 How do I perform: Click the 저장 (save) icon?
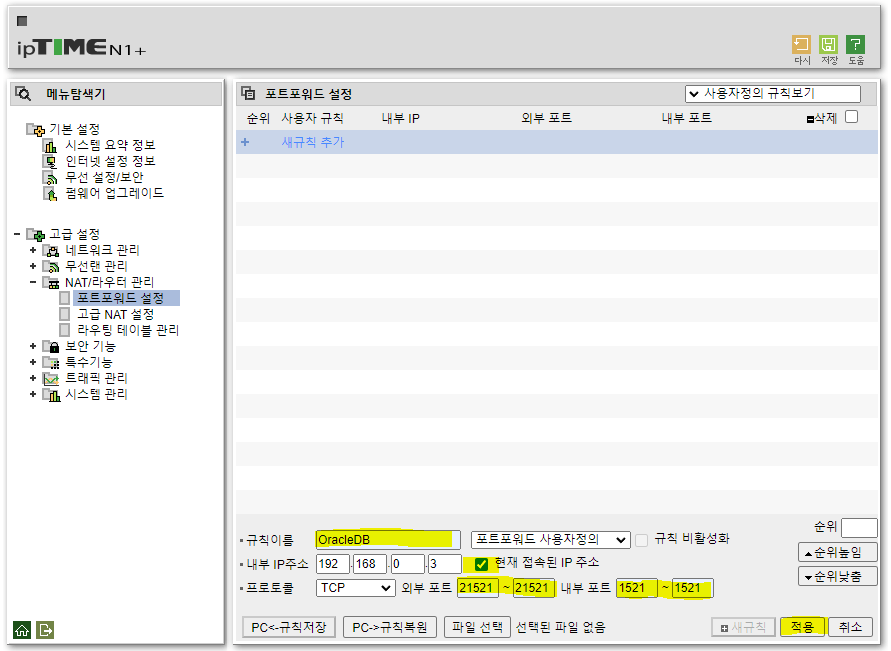click(x=828, y=44)
